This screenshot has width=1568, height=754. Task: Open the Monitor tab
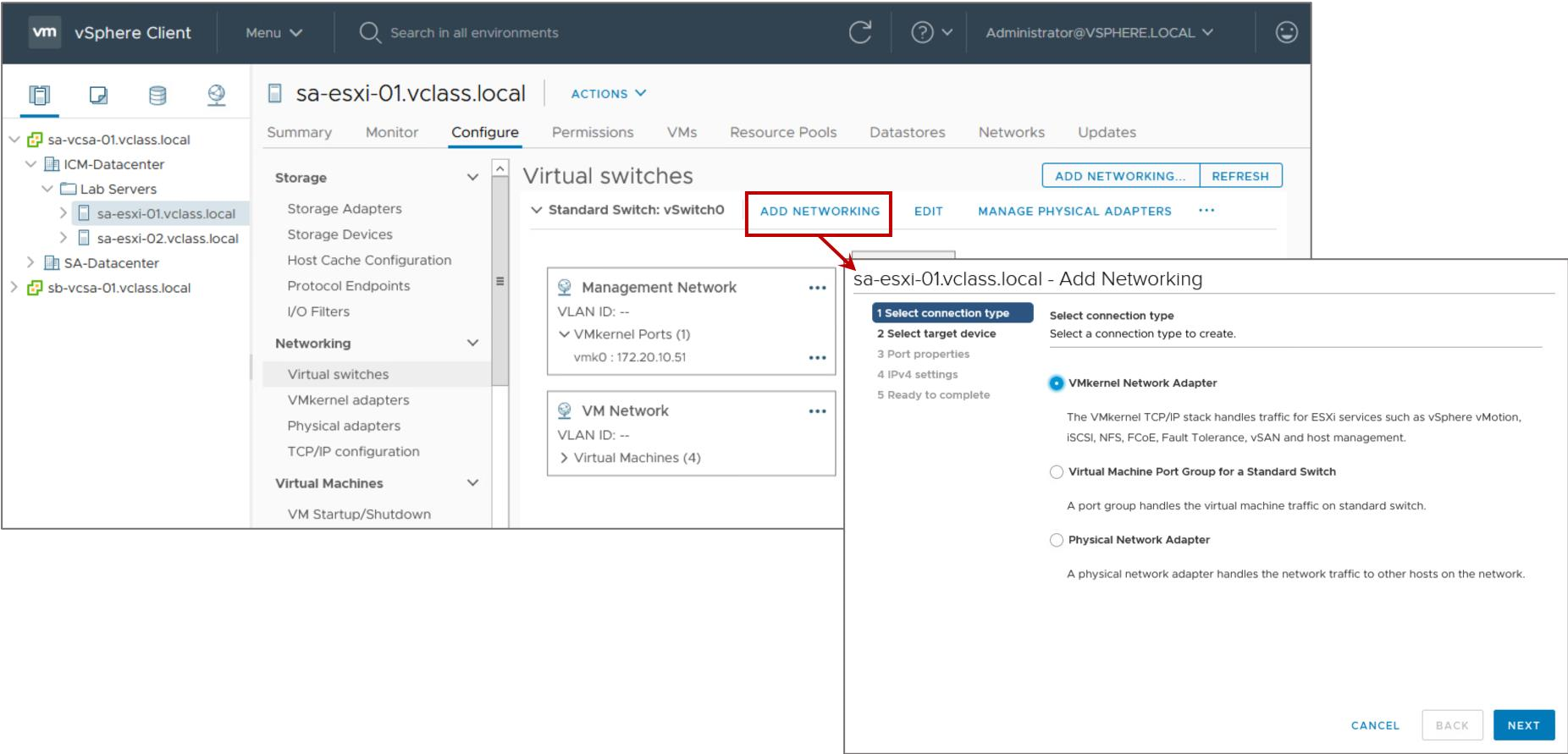392,132
